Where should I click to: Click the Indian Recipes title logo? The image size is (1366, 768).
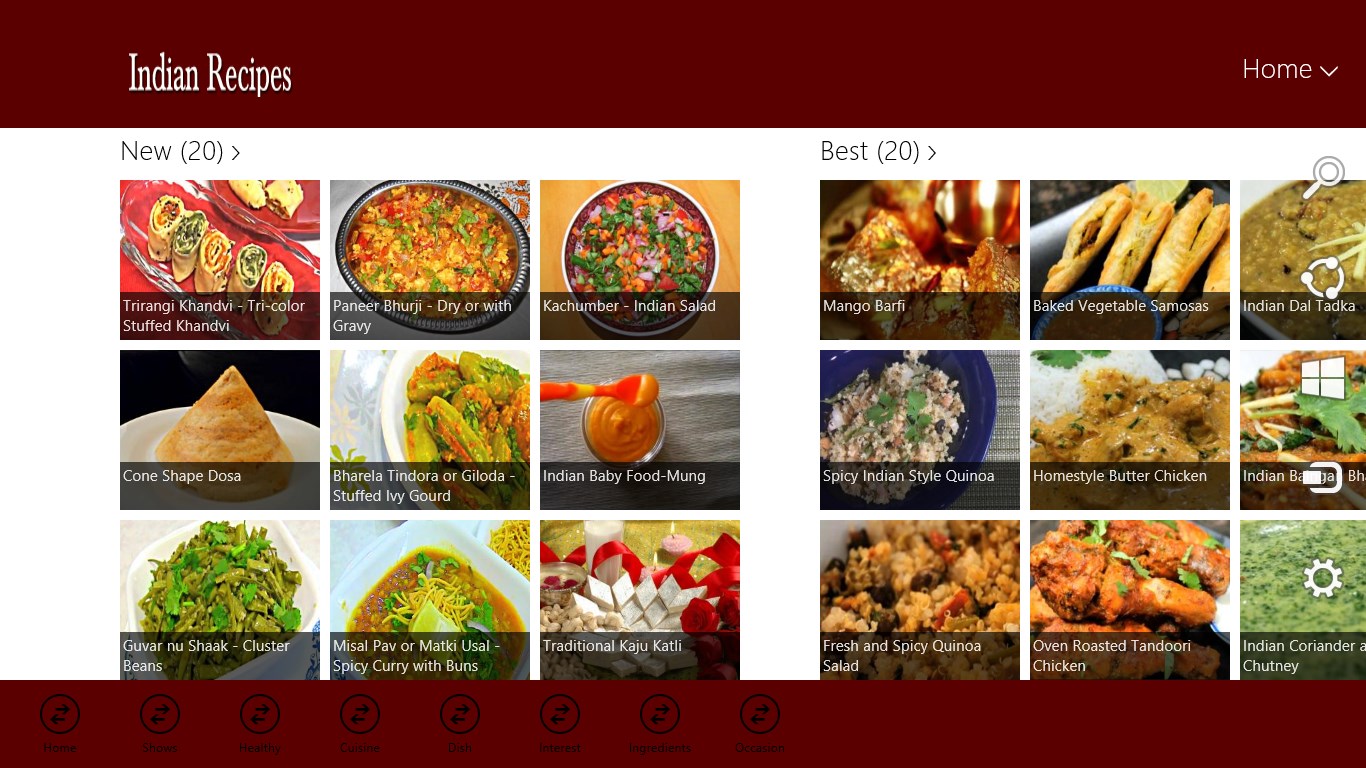(210, 74)
